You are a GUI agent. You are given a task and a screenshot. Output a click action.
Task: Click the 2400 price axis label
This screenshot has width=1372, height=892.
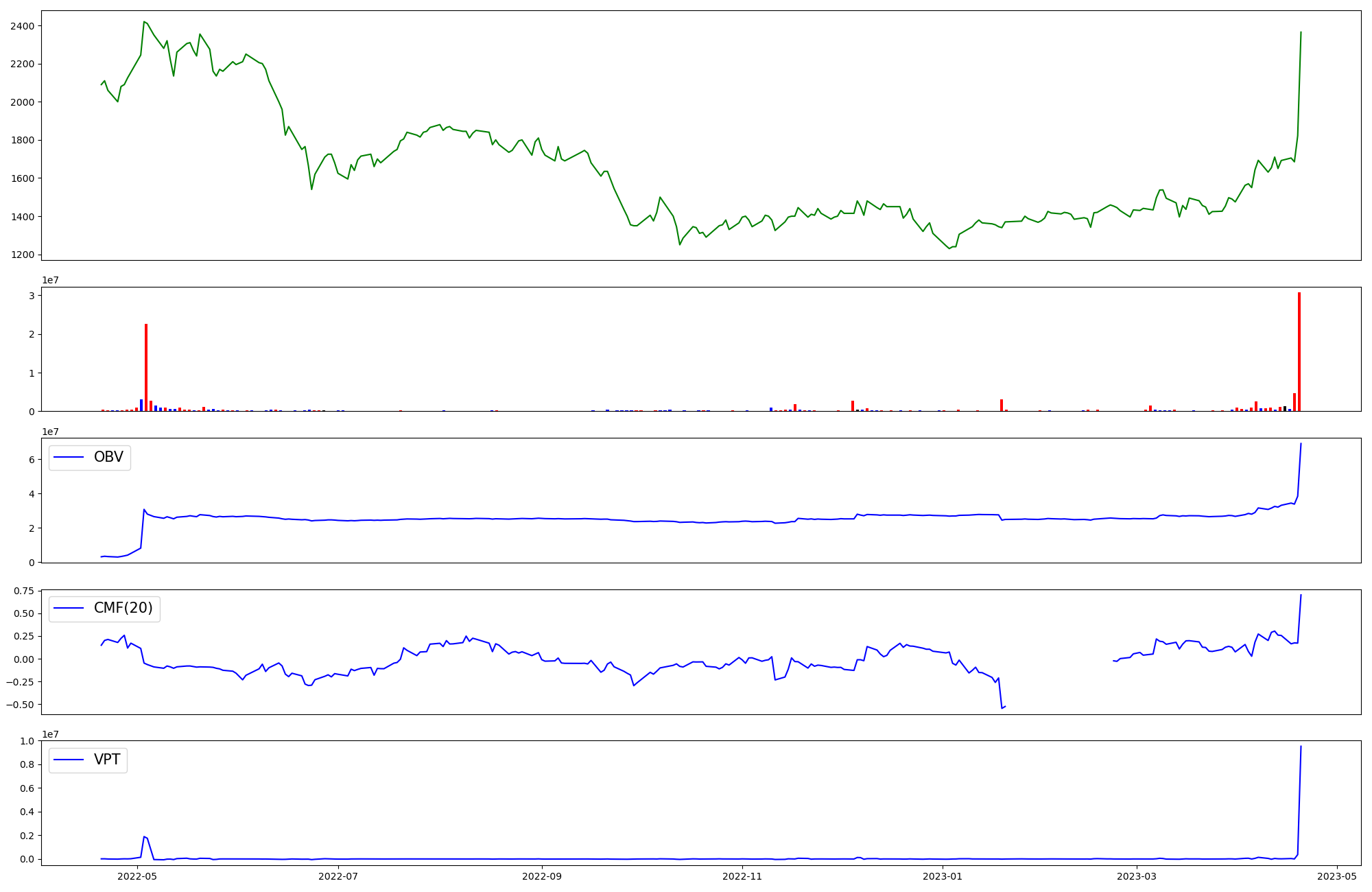22,26
